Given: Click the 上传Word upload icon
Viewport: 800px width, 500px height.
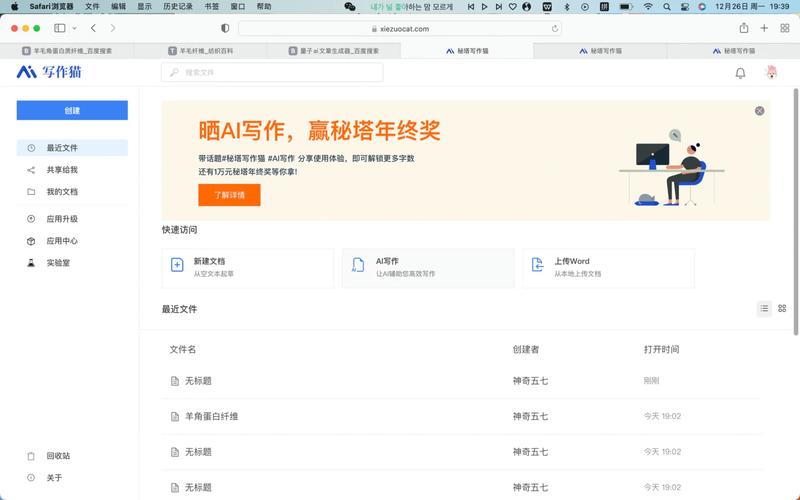Looking at the screenshot, I should [537, 265].
